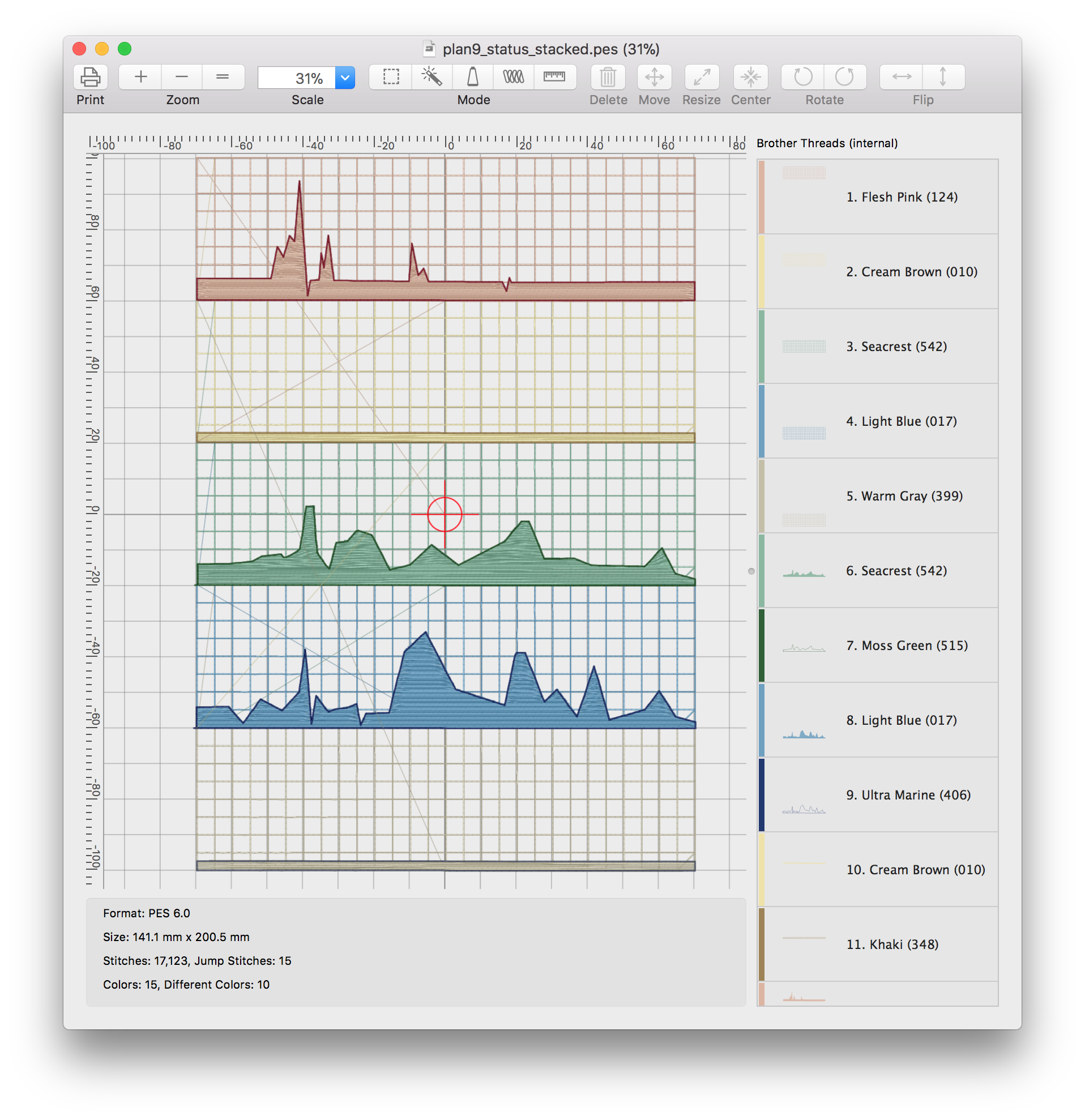Click the Center icon
This screenshot has height=1120, width=1085.
(751, 77)
